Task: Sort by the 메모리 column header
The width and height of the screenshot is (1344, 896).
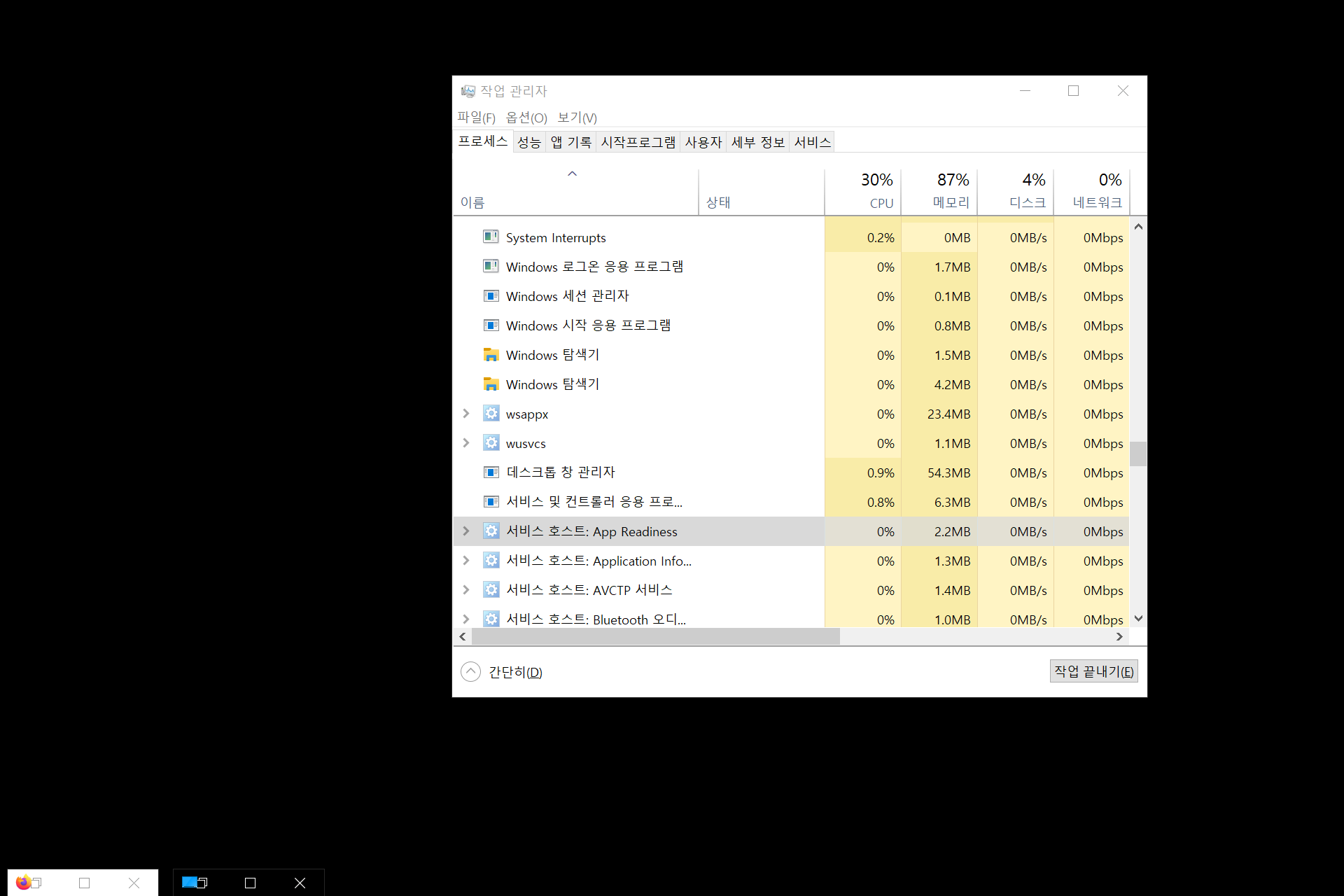Action: pyautogui.click(x=939, y=190)
